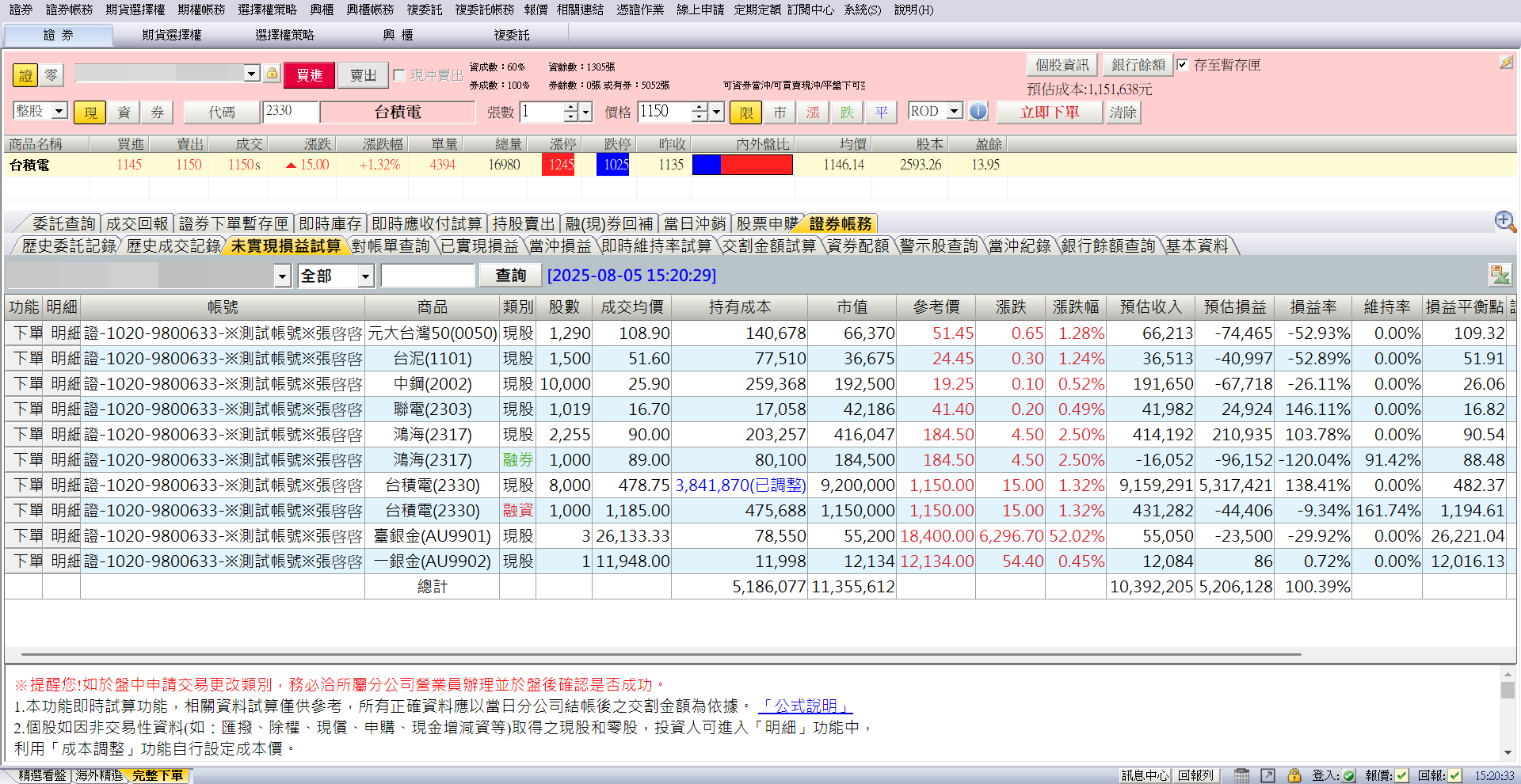
Task: Switch to the 已實現損益 tab
Action: 479,246
